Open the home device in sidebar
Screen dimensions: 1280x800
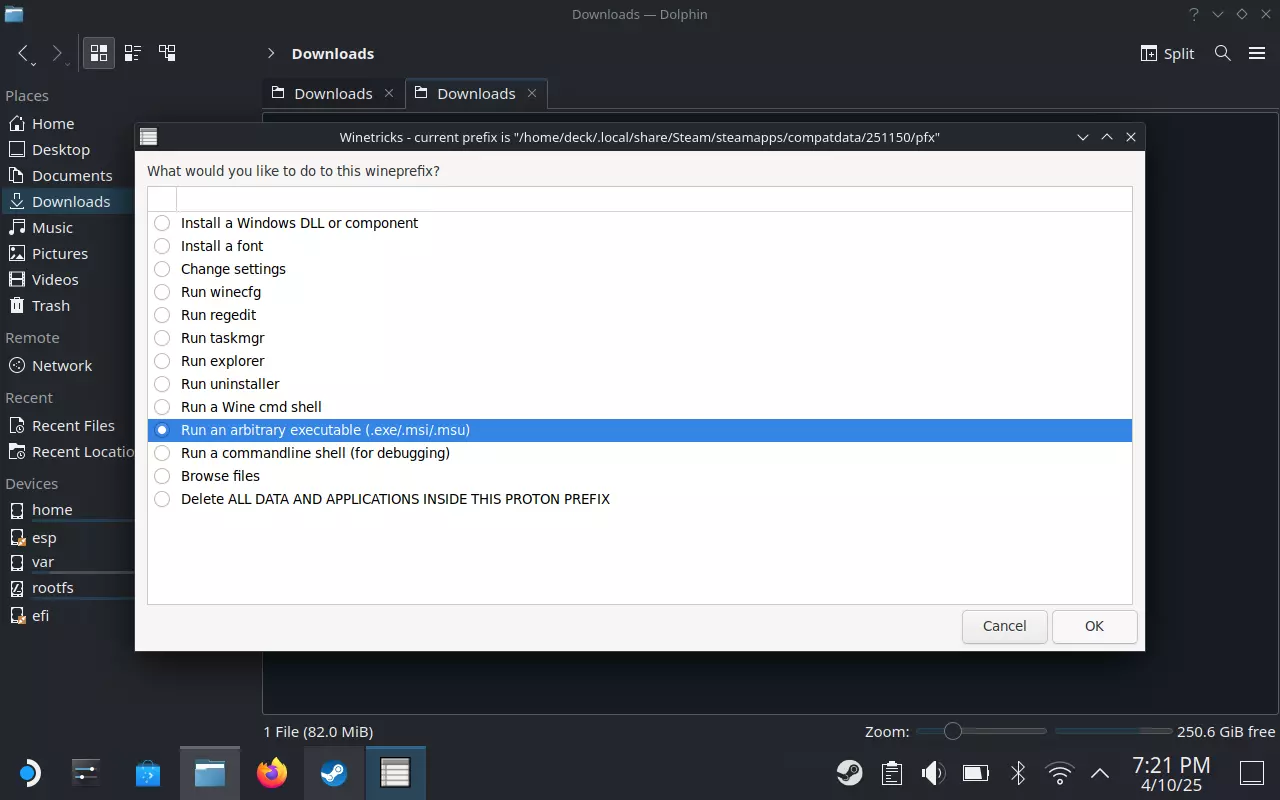click(67, 510)
